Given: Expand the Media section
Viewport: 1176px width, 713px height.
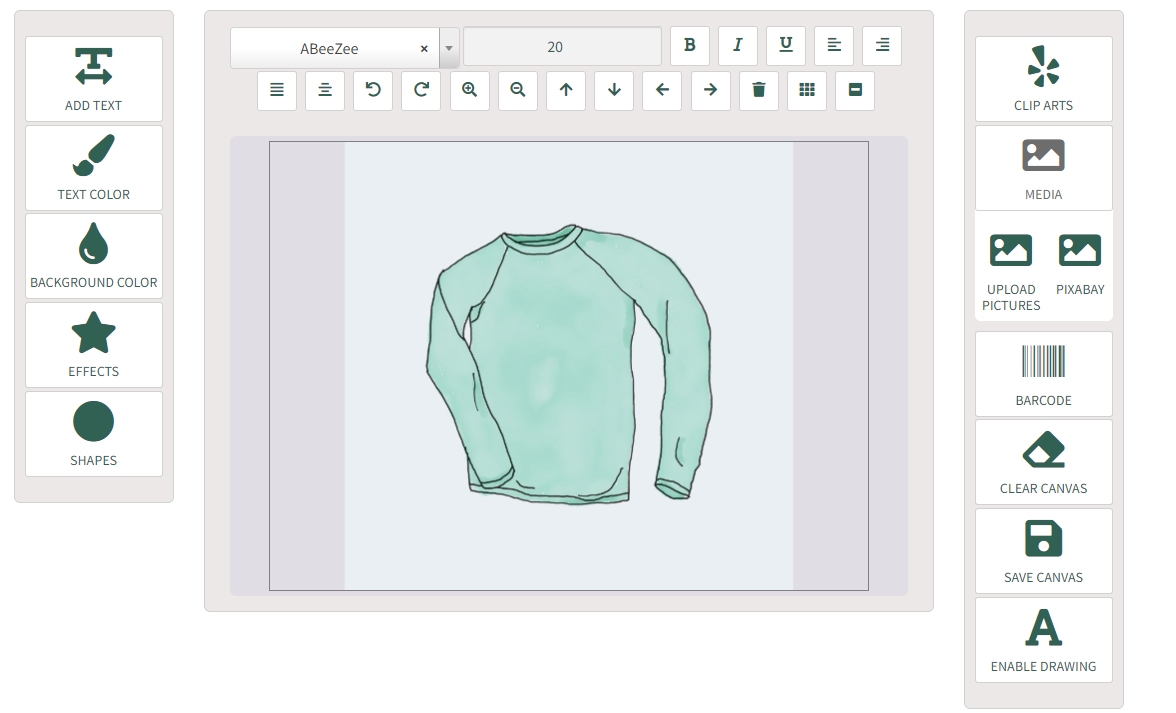Looking at the screenshot, I should click(1043, 168).
